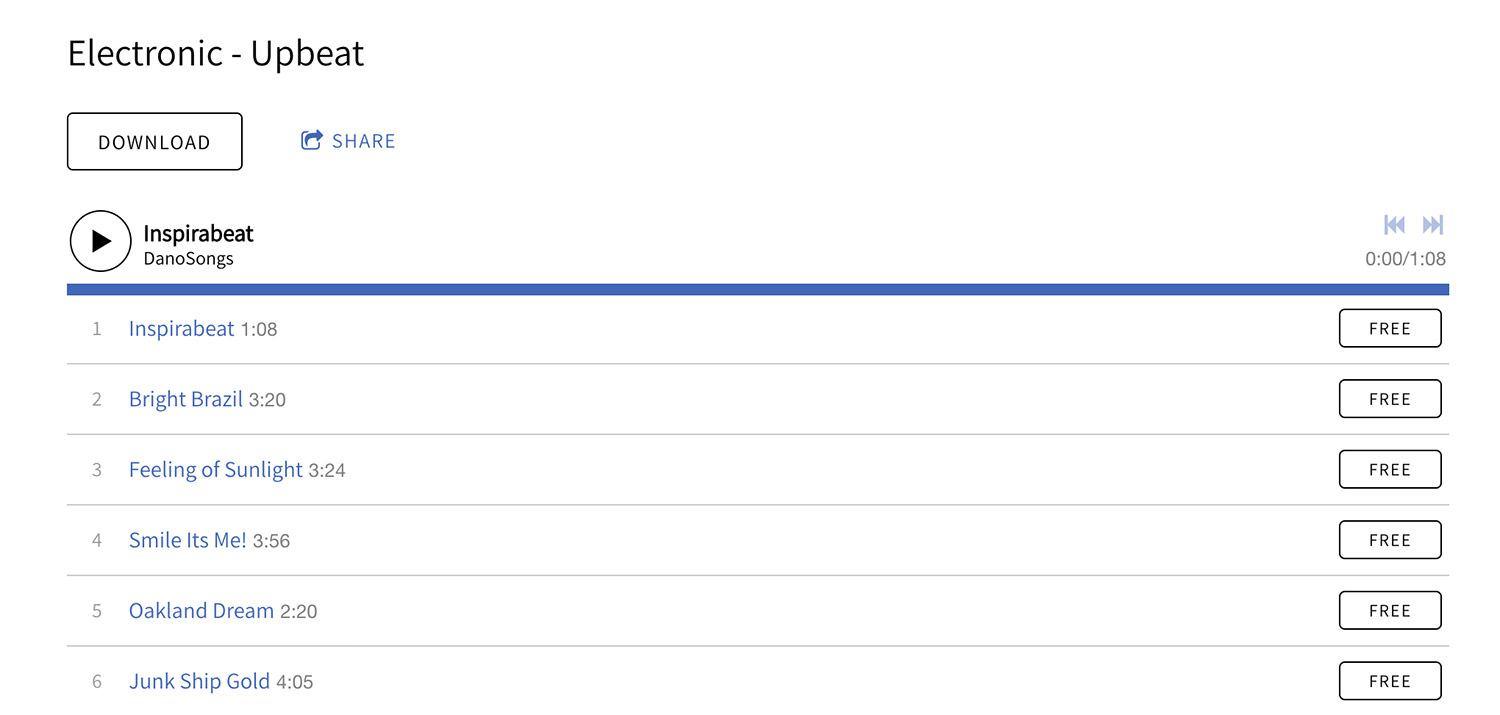Click FREE button for Inspirabeat
Viewport: 1500px width, 715px height.
coord(1390,328)
